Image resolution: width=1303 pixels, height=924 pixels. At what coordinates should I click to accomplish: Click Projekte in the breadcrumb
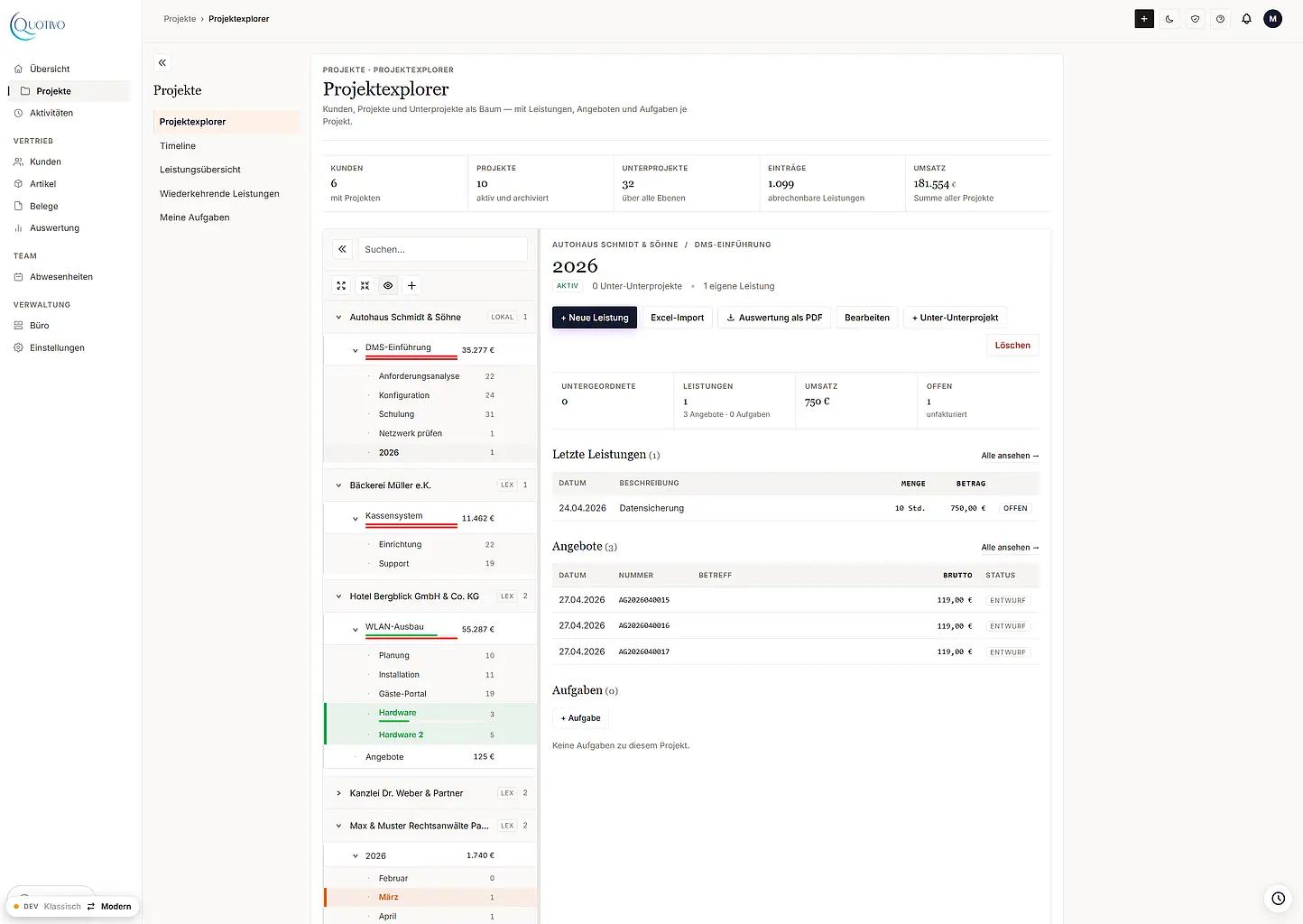(180, 19)
